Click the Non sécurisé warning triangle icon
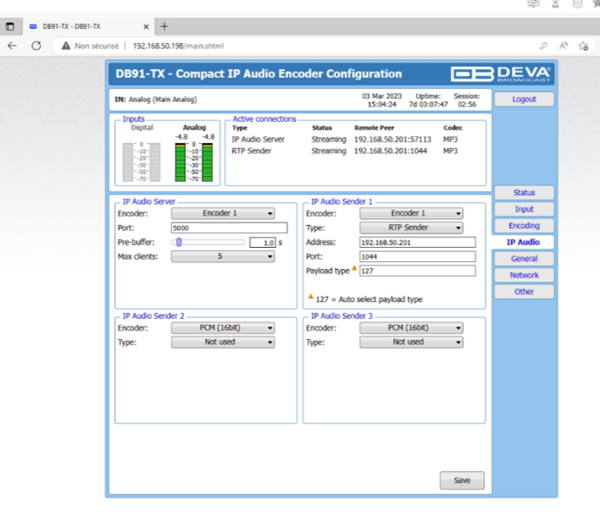This screenshot has width=600, height=521. [x=66, y=46]
